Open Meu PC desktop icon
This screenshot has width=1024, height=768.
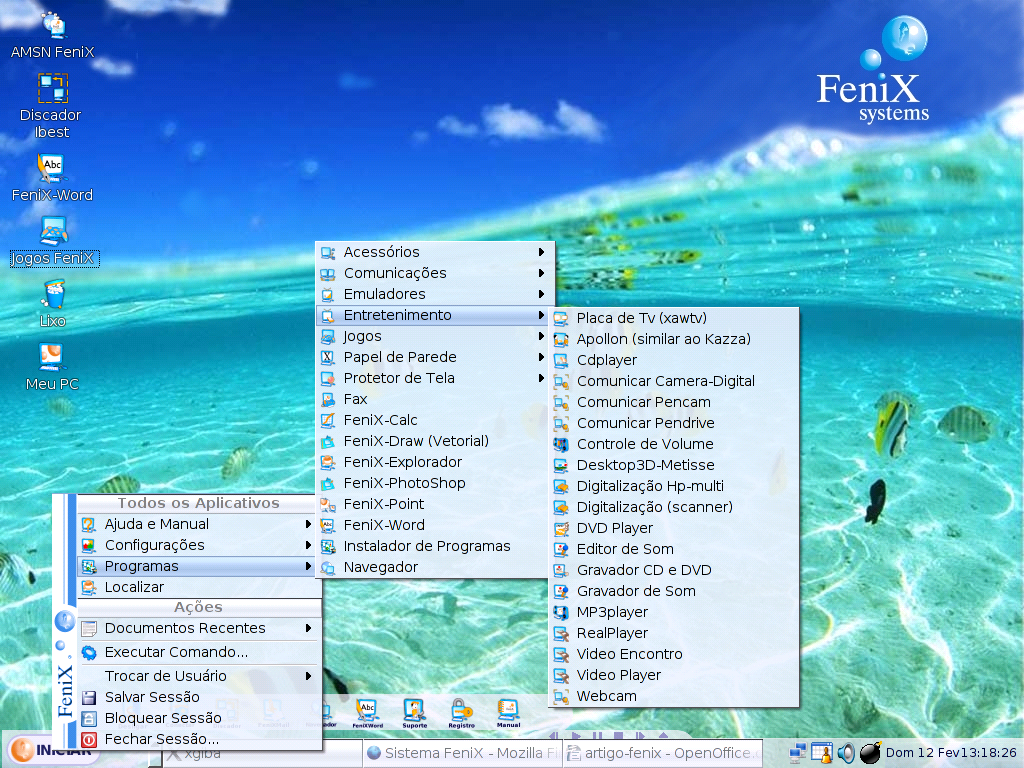coord(52,367)
